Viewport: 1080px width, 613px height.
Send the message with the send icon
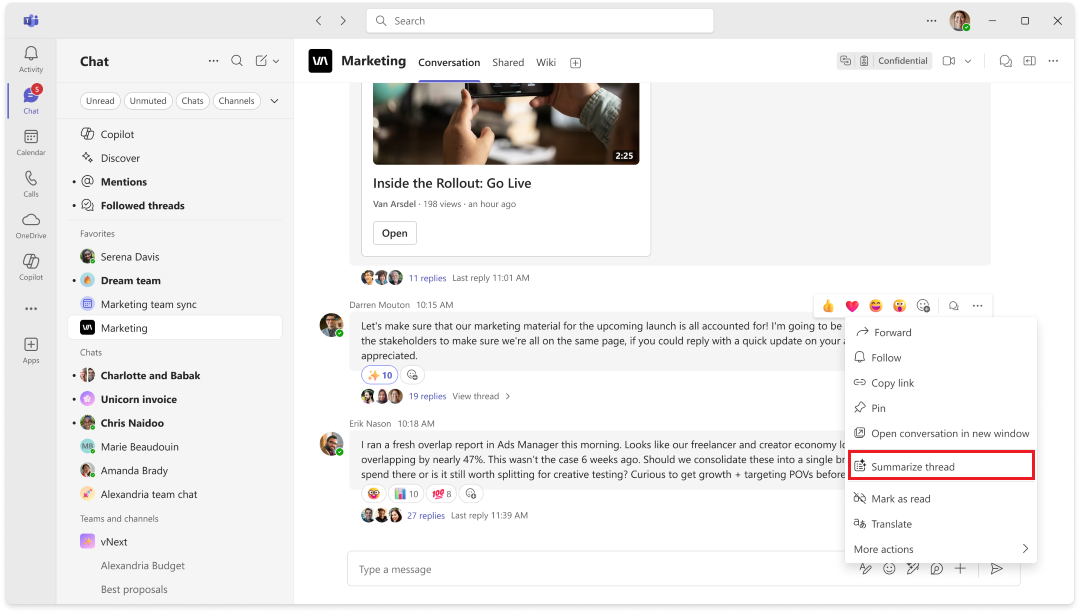996,568
